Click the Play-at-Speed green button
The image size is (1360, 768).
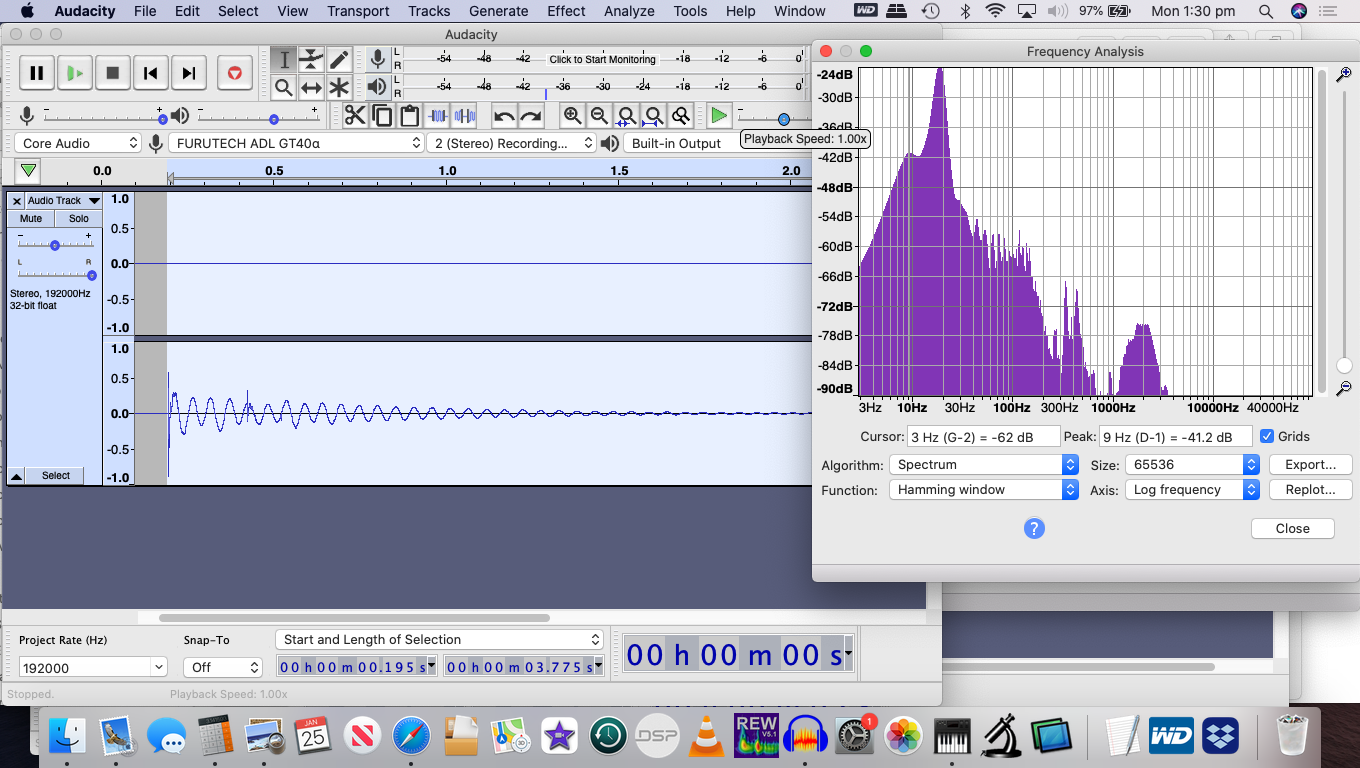tap(719, 116)
